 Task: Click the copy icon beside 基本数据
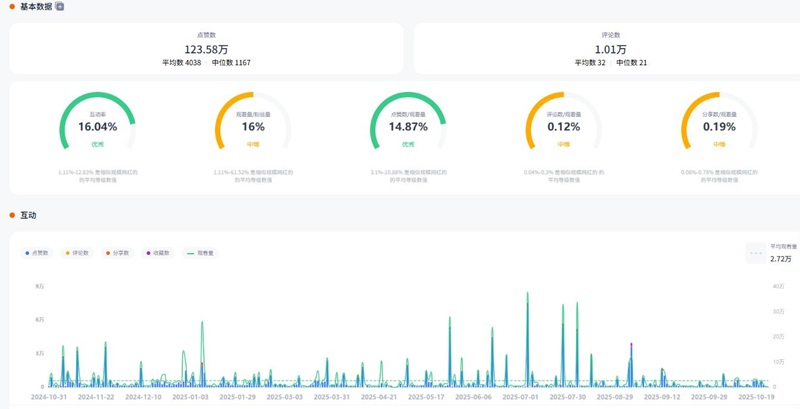coord(60,6)
